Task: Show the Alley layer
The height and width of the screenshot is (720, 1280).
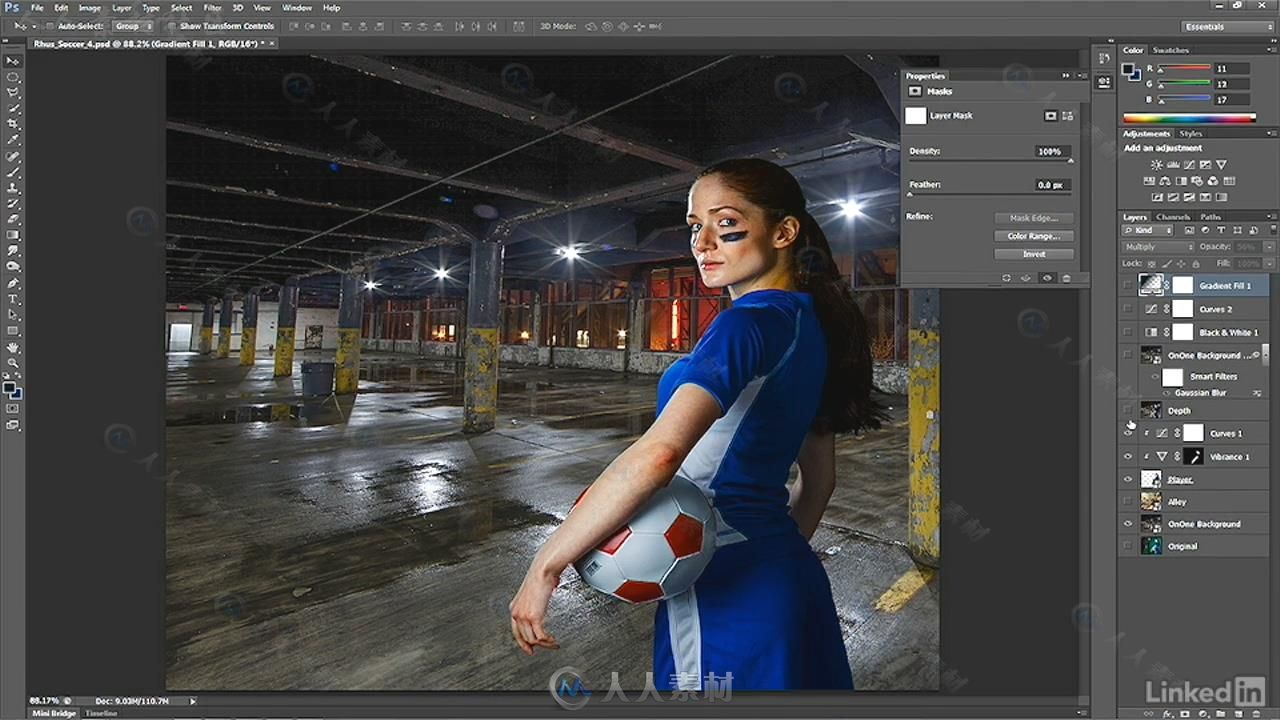Action: coord(1128,502)
